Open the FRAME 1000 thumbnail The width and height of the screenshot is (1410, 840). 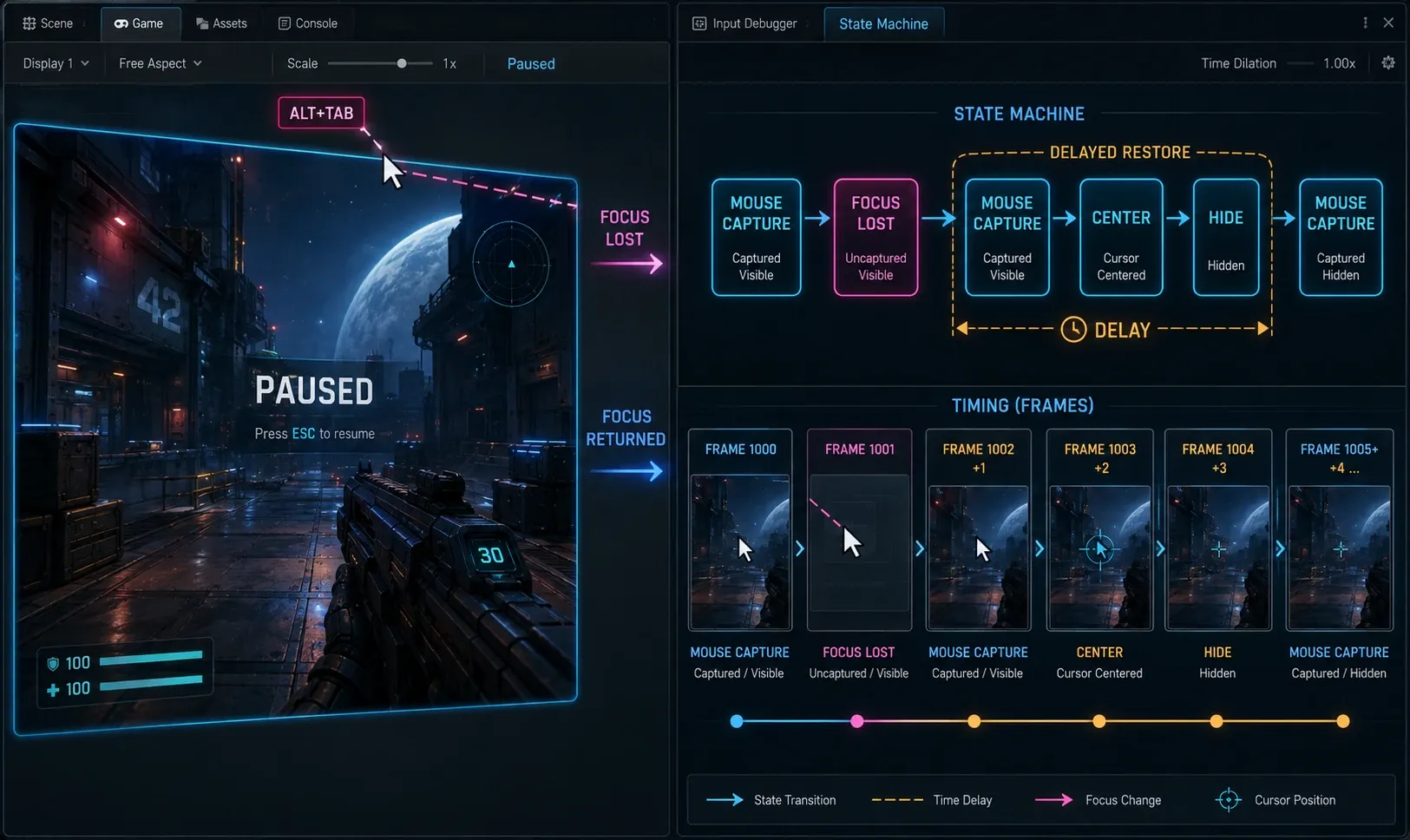pos(740,551)
